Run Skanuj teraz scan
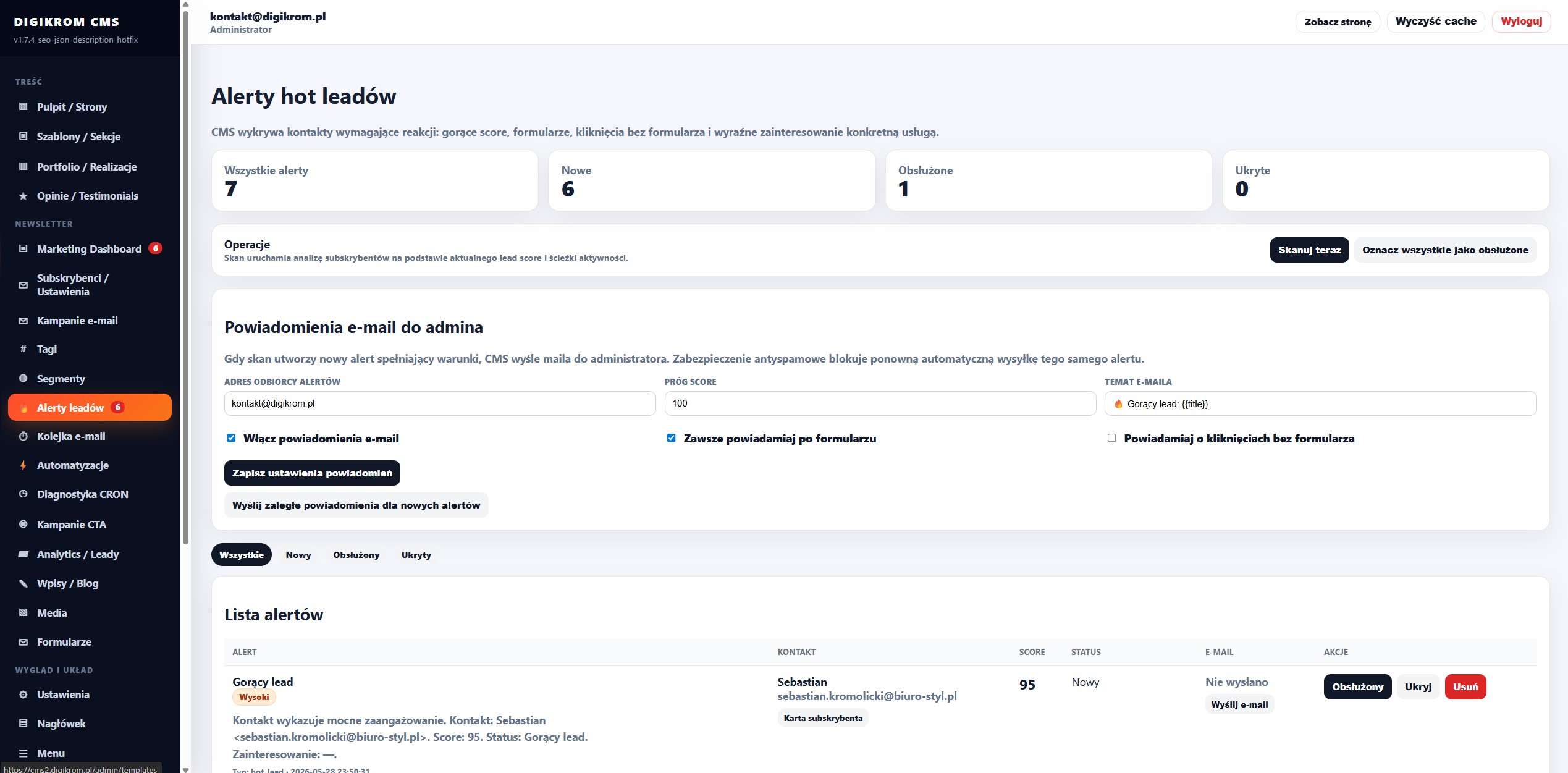The height and width of the screenshot is (773, 1568). pos(1309,250)
